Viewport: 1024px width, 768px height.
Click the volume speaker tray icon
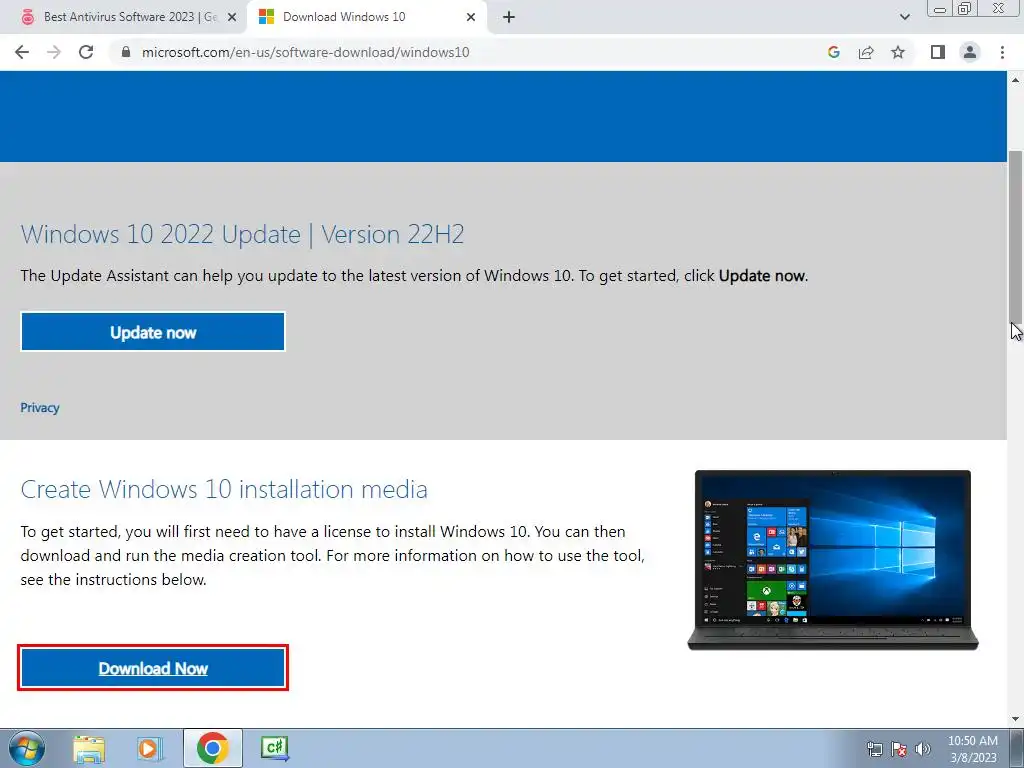[923, 749]
